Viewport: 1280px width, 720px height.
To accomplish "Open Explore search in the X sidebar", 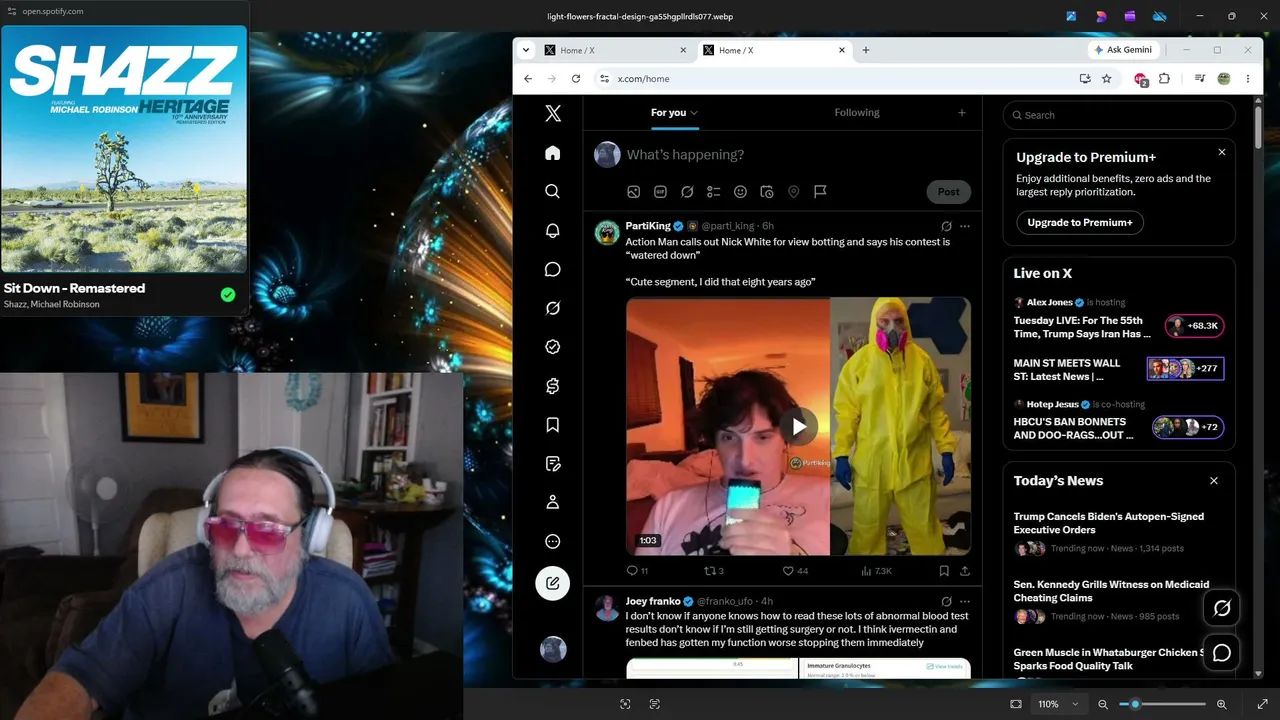I will point(553,191).
